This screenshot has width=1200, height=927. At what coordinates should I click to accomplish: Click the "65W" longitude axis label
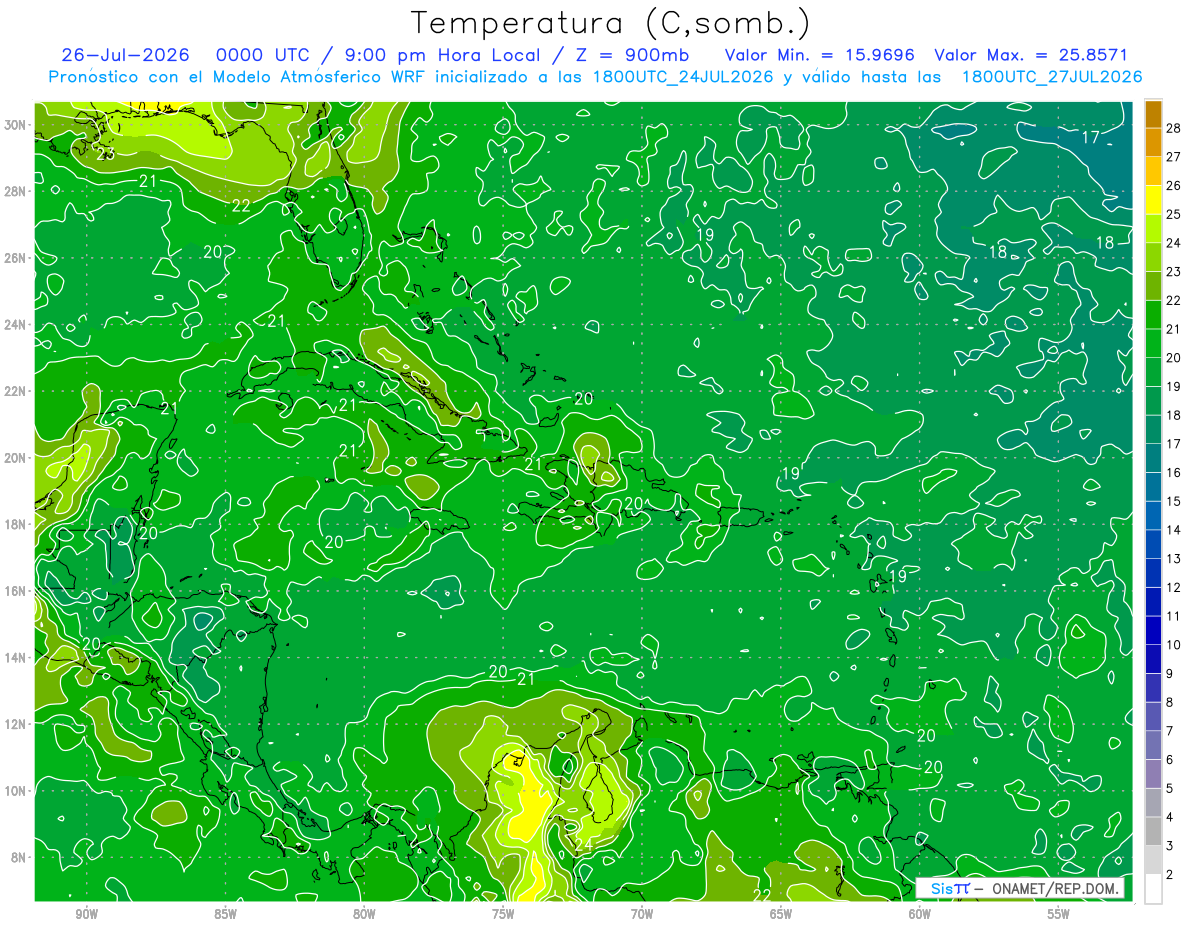781,913
